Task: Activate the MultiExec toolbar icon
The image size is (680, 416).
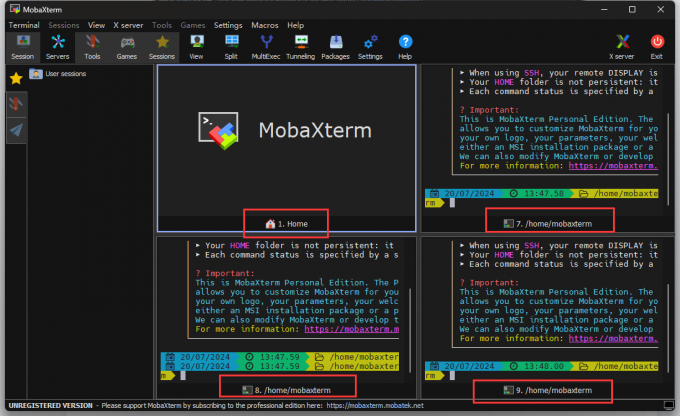Action: [266, 47]
